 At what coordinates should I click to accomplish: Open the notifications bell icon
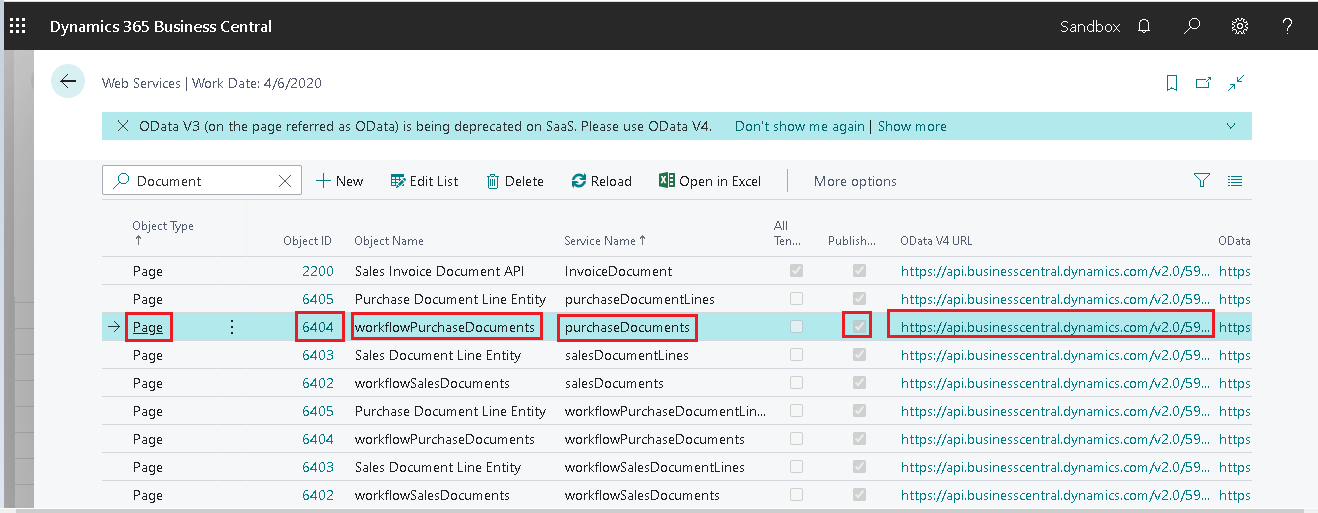[x=1144, y=27]
